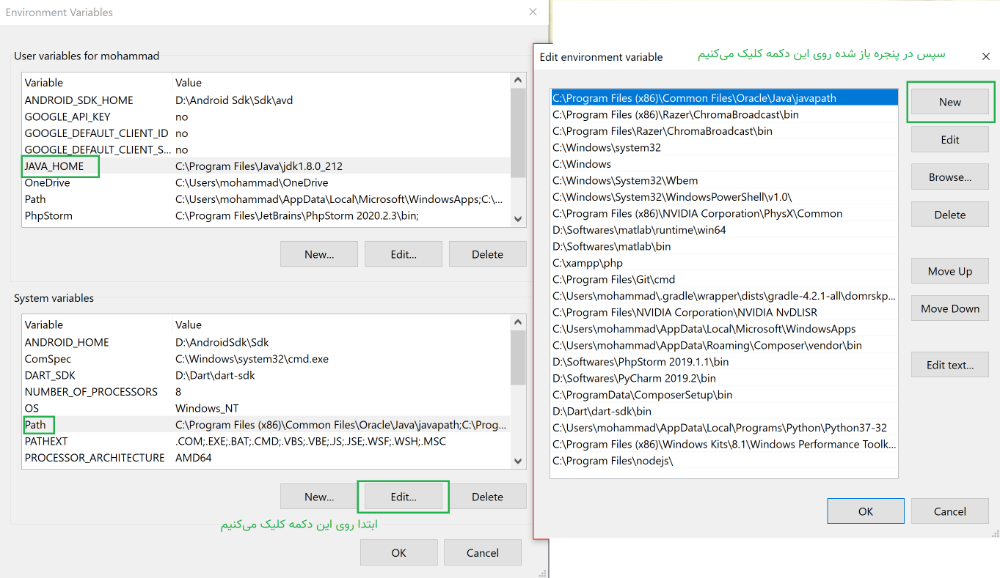Click the User variables scrollbar thumb
This screenshot has width=1000, height=578.
click(x=518, y=133)
